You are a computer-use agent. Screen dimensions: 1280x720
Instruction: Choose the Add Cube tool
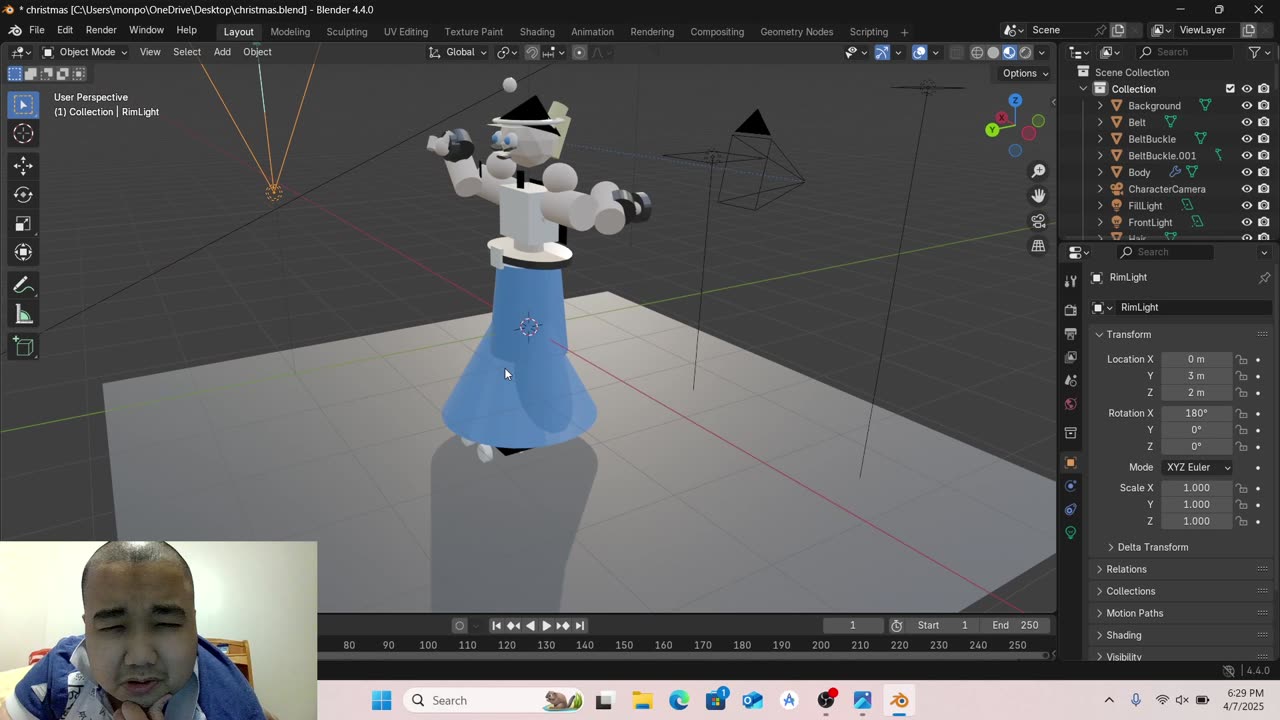24,348
